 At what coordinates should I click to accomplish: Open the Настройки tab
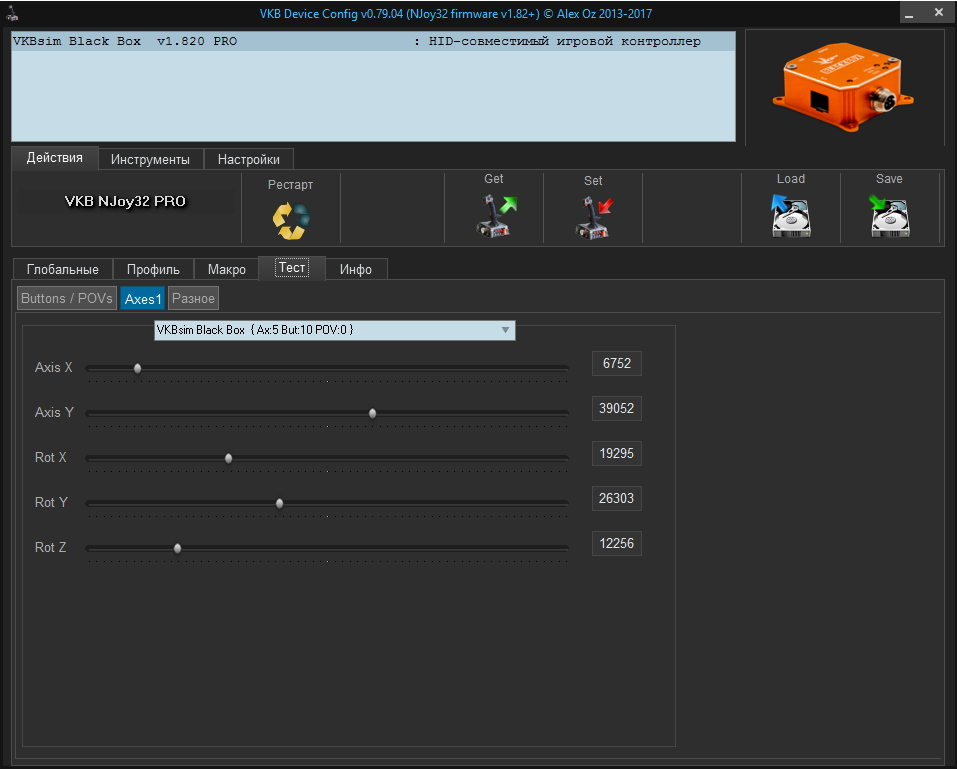(248, 159)
